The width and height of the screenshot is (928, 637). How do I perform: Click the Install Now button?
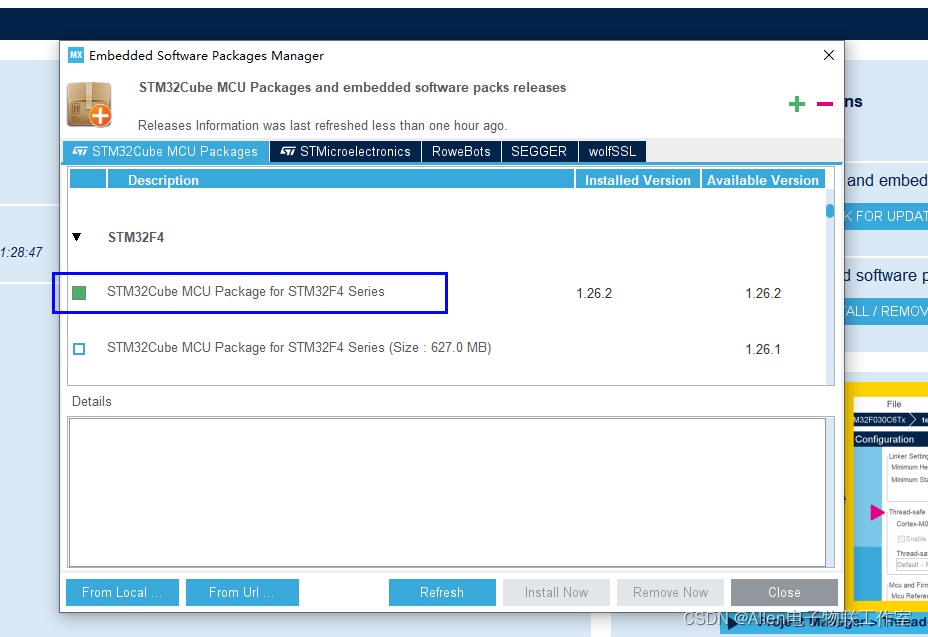(x=556, y=592)
